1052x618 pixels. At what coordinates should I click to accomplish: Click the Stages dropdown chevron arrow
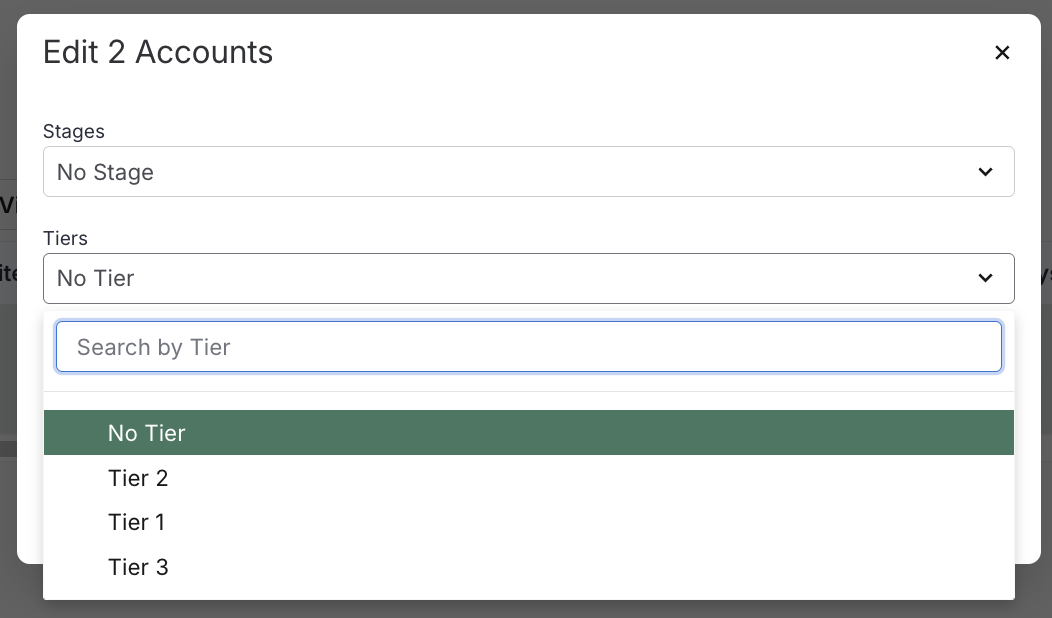(985, 172)
